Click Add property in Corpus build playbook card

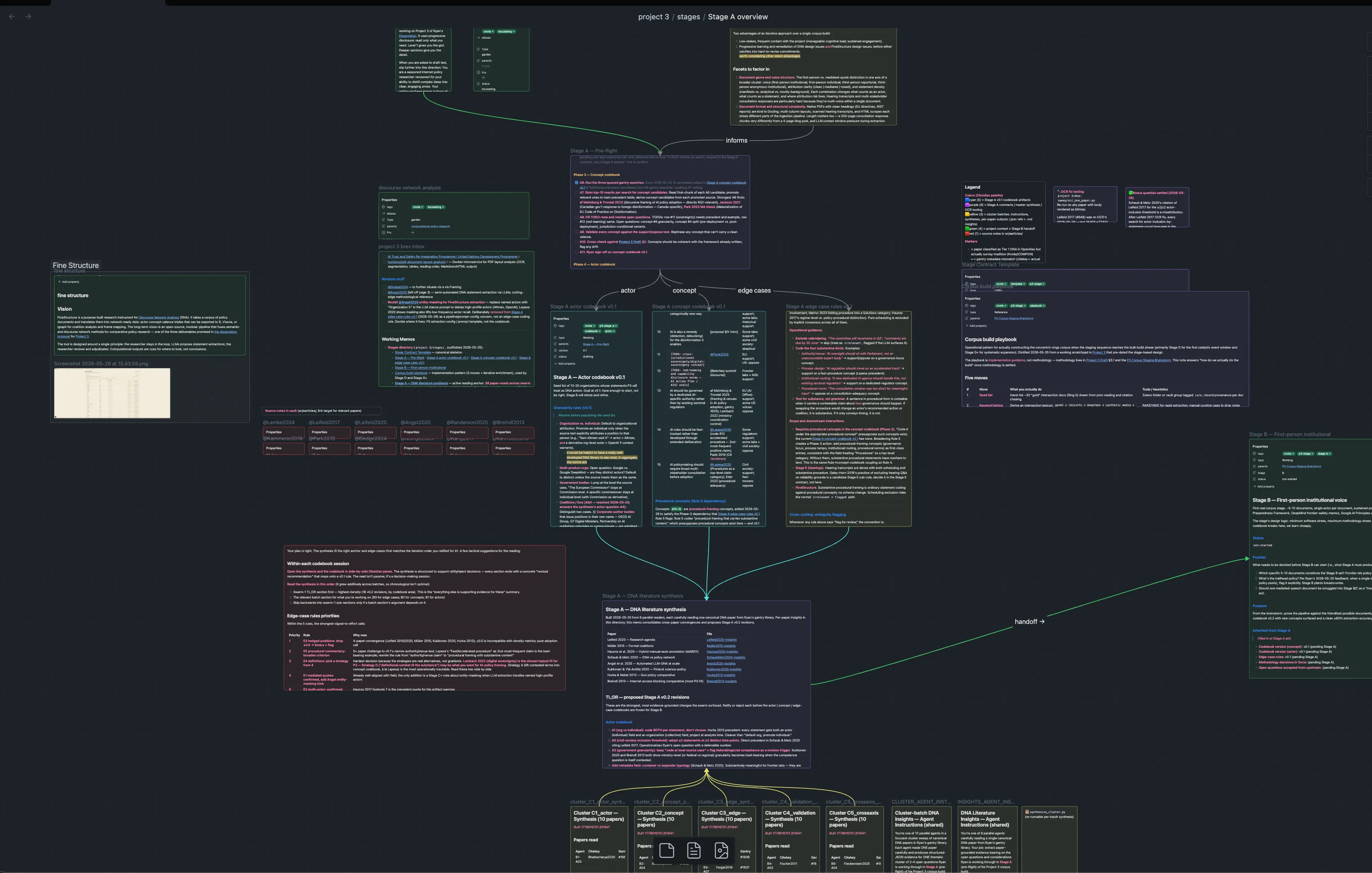point(977,326)
